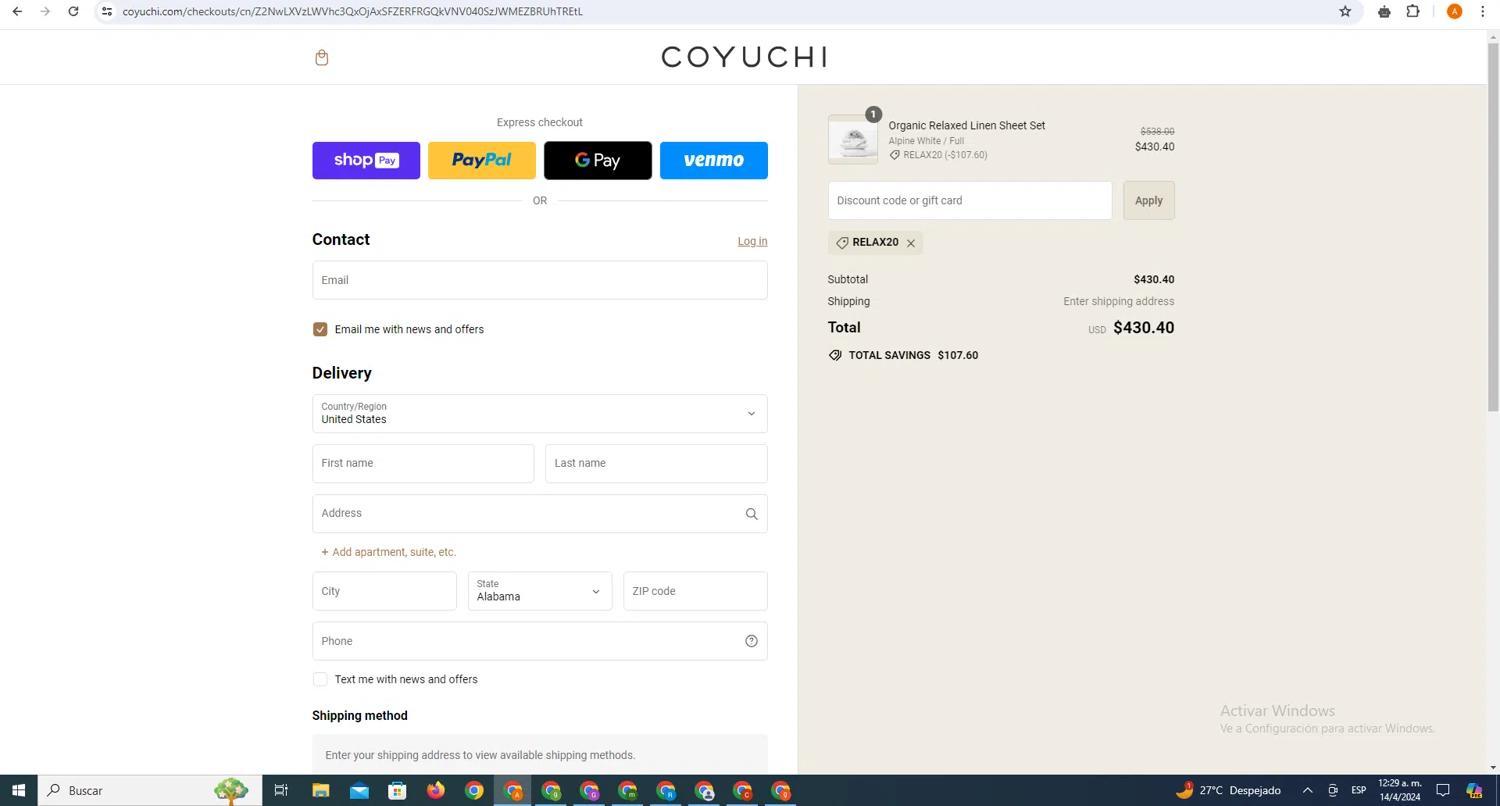The image size is (1500, 806).
Task: Click the taskbar Buscar search box
Action: coord(150,790)
